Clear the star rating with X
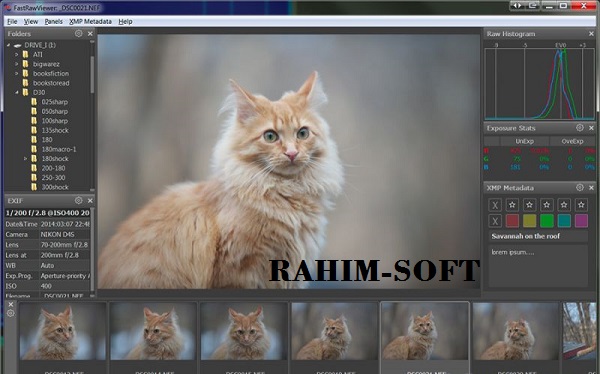This screenshot has width=600, height=374. [495, 205]
